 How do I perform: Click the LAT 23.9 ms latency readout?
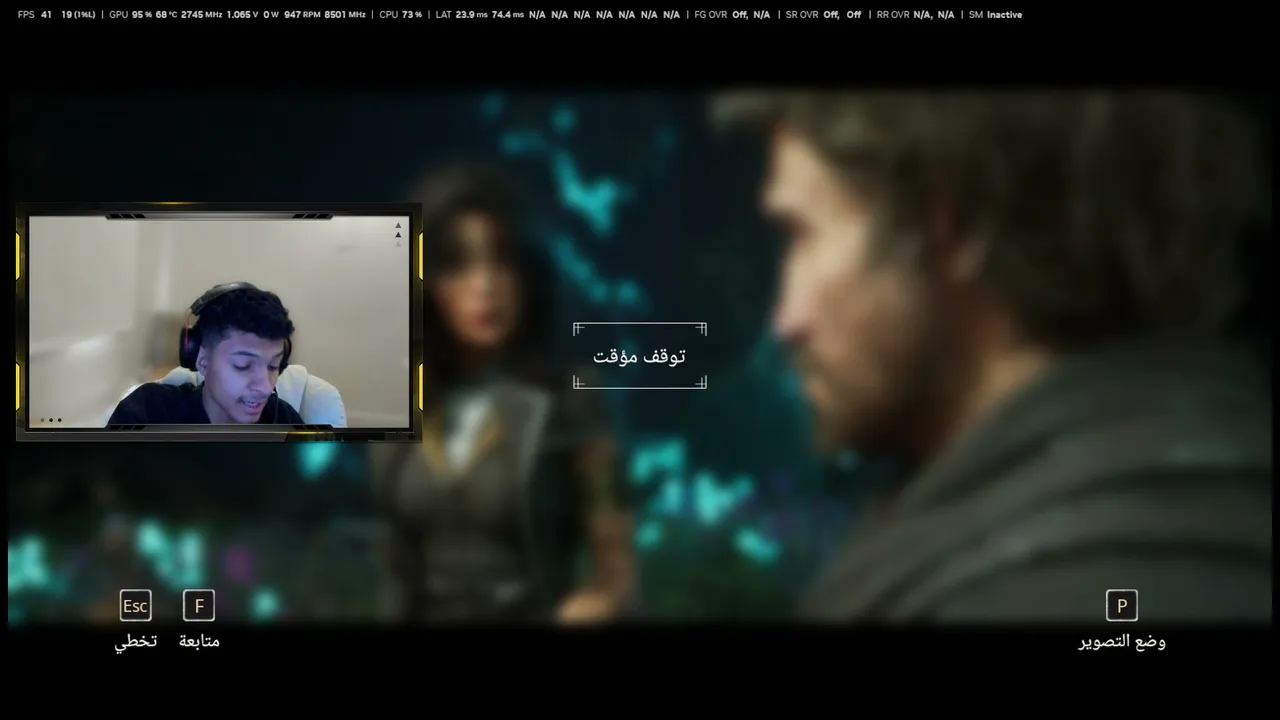pos(462,15)
